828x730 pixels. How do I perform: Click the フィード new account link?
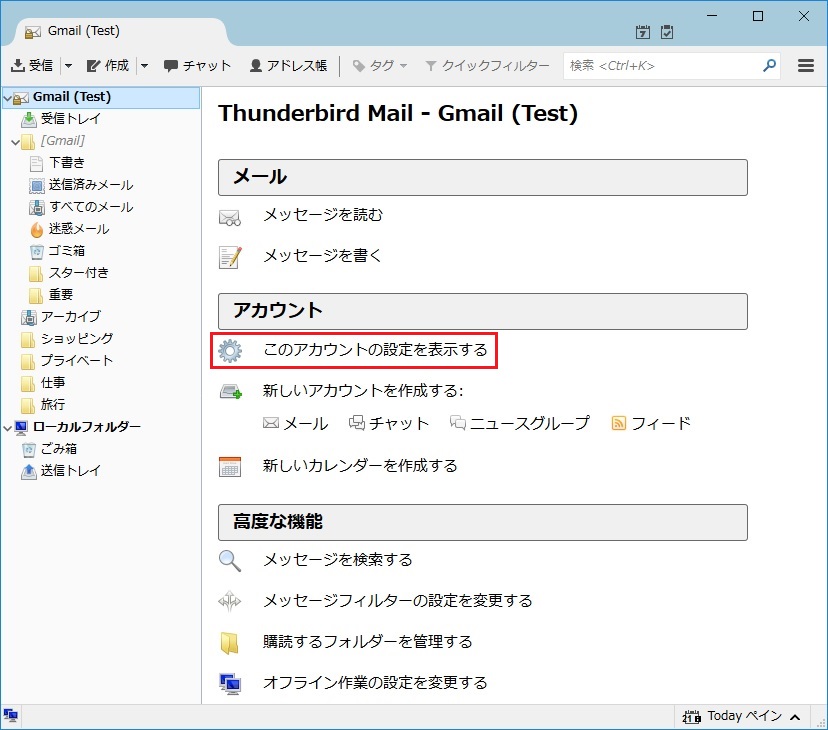pos(651,423)
